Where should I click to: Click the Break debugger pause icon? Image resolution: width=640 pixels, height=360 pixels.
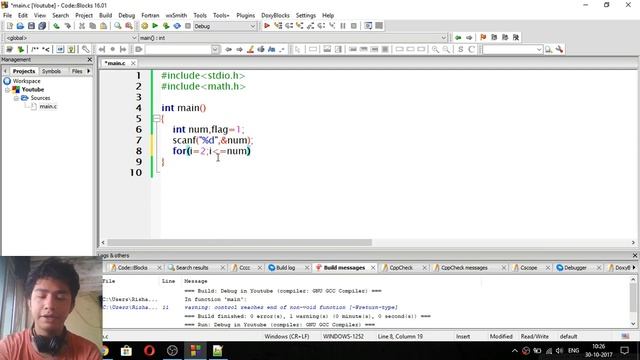[343, 26]
